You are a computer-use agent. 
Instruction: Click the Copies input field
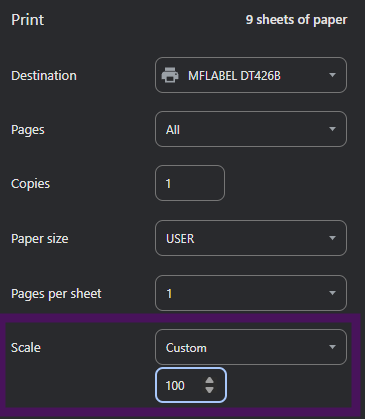click(190, 183)
